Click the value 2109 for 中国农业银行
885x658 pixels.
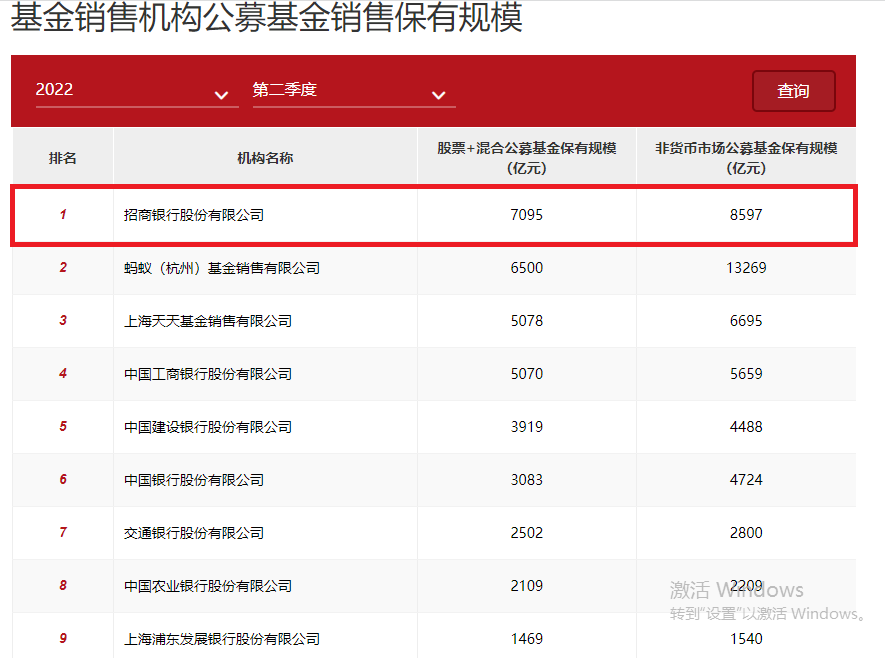(527, 586)
